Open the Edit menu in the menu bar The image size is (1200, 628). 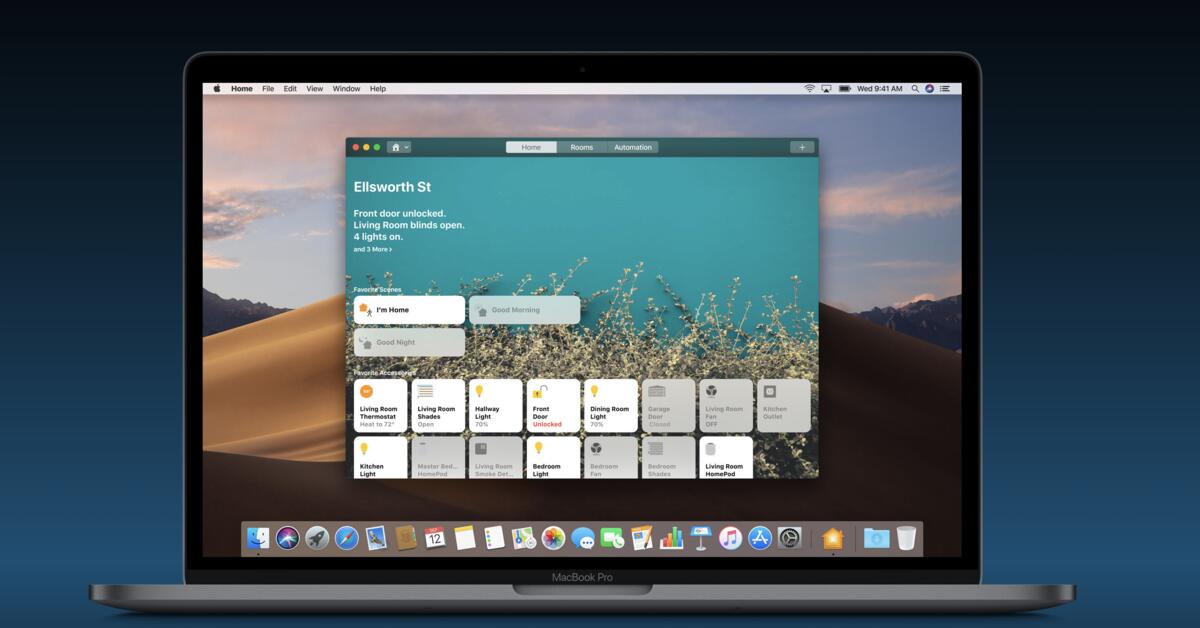click(x=289, y=88)
